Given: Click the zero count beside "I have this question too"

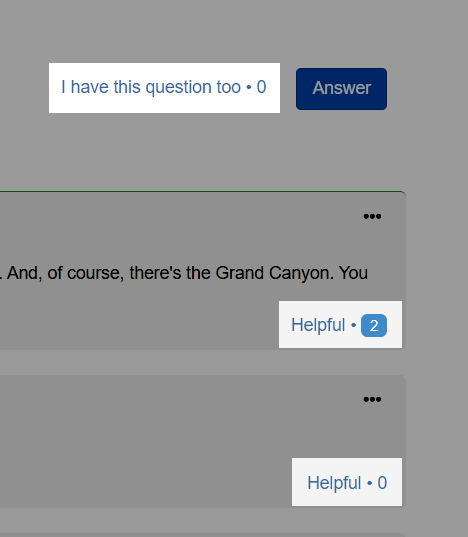Looking at the screenshot, I should coord(261,87).
